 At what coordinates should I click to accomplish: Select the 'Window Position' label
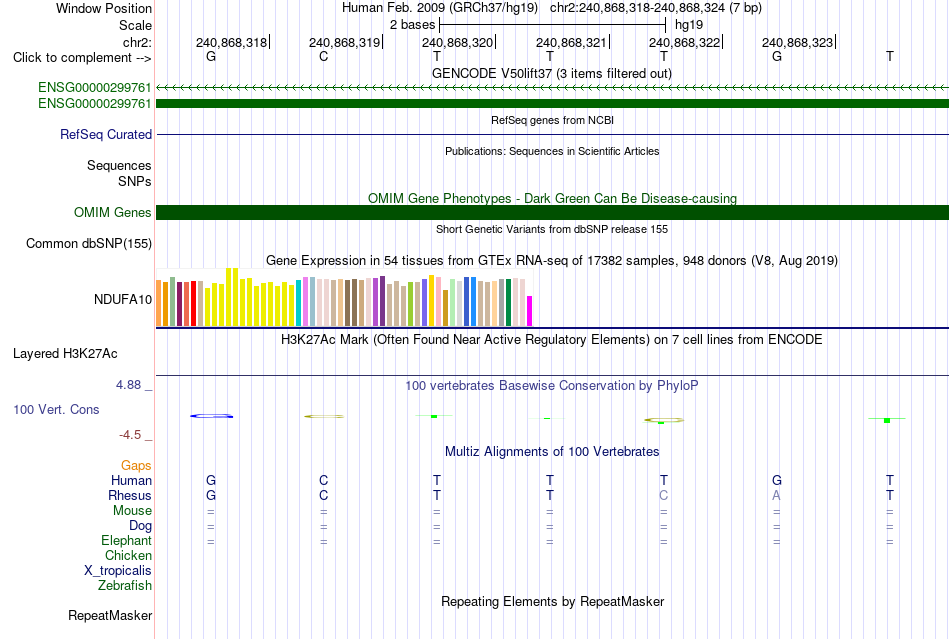(104, 8)
